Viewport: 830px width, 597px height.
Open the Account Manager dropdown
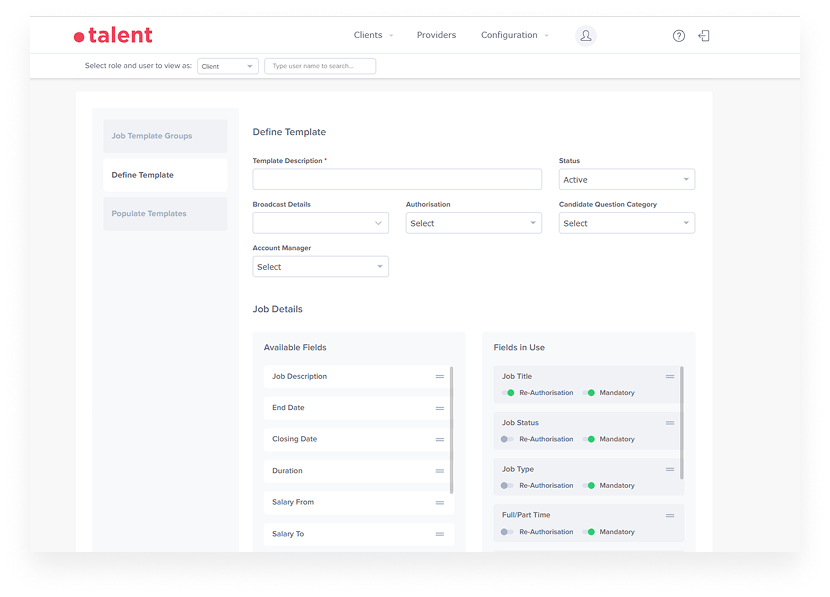pyautogui.click(x=320, y=267)
